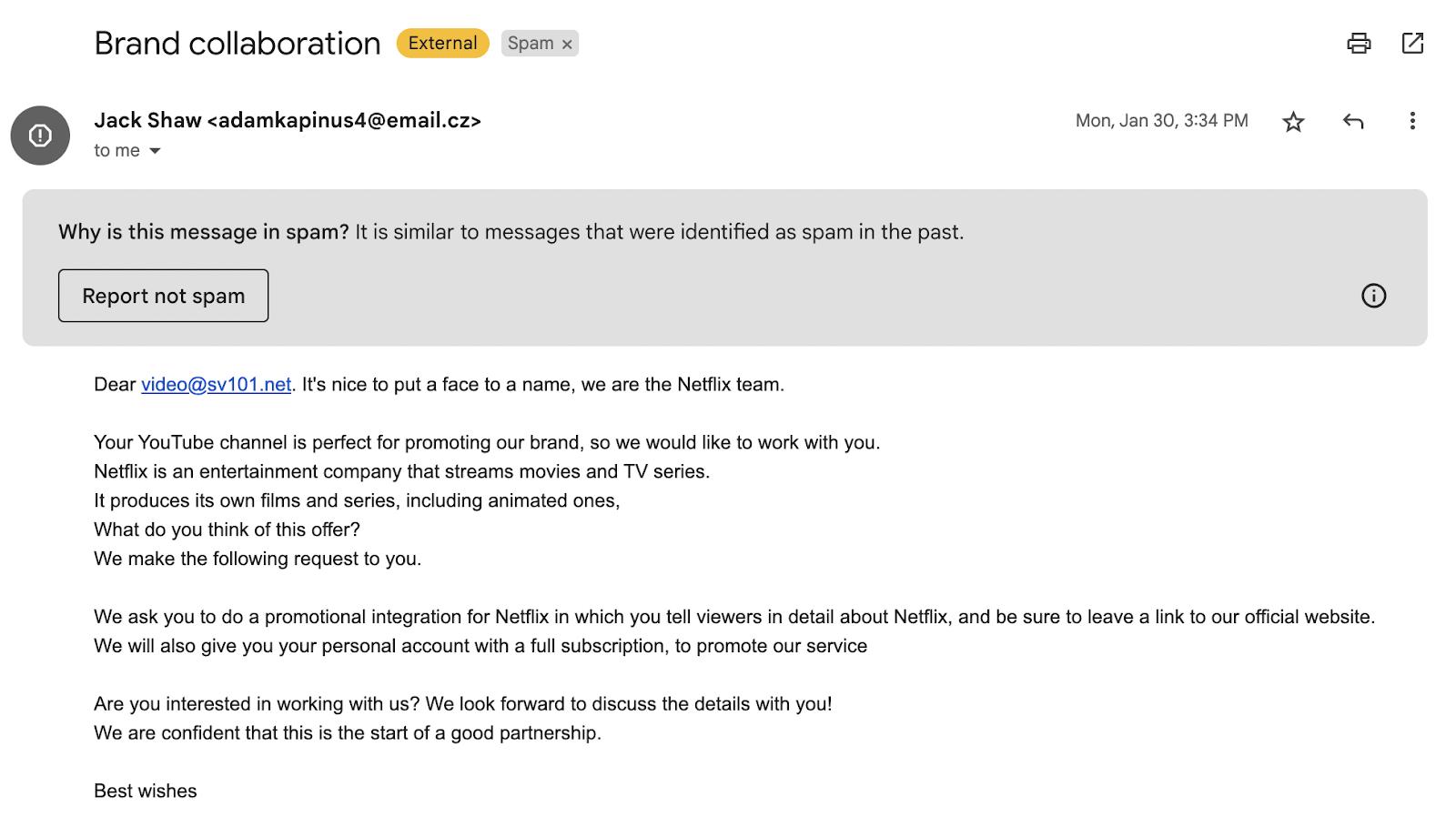The width and height of the screenshot is (1456, 837).
Task: Click the "What do you think of this offer?" line
Action: coord(227,529)
